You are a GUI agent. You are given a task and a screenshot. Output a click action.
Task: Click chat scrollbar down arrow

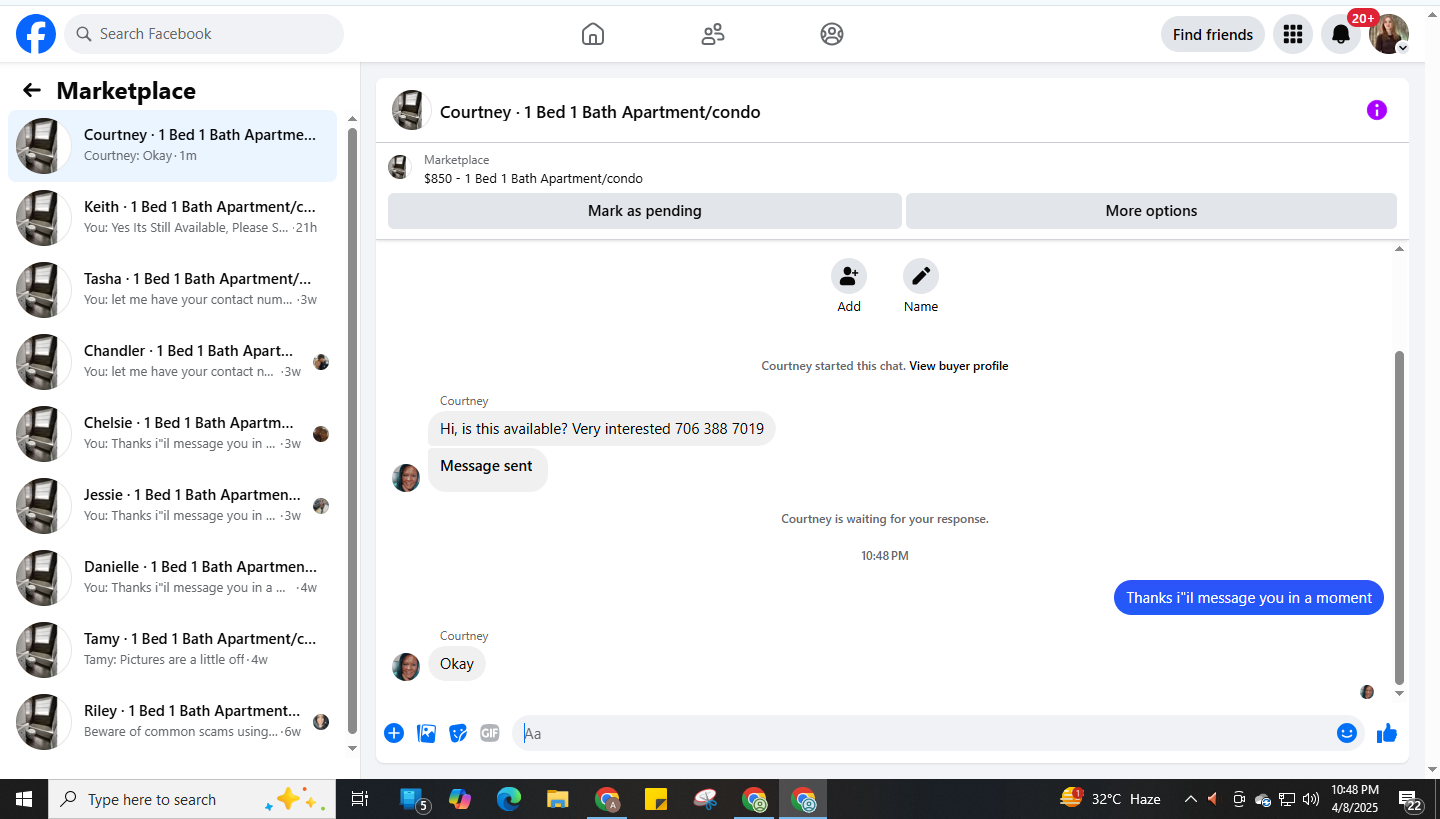(x=1400, y=693)
